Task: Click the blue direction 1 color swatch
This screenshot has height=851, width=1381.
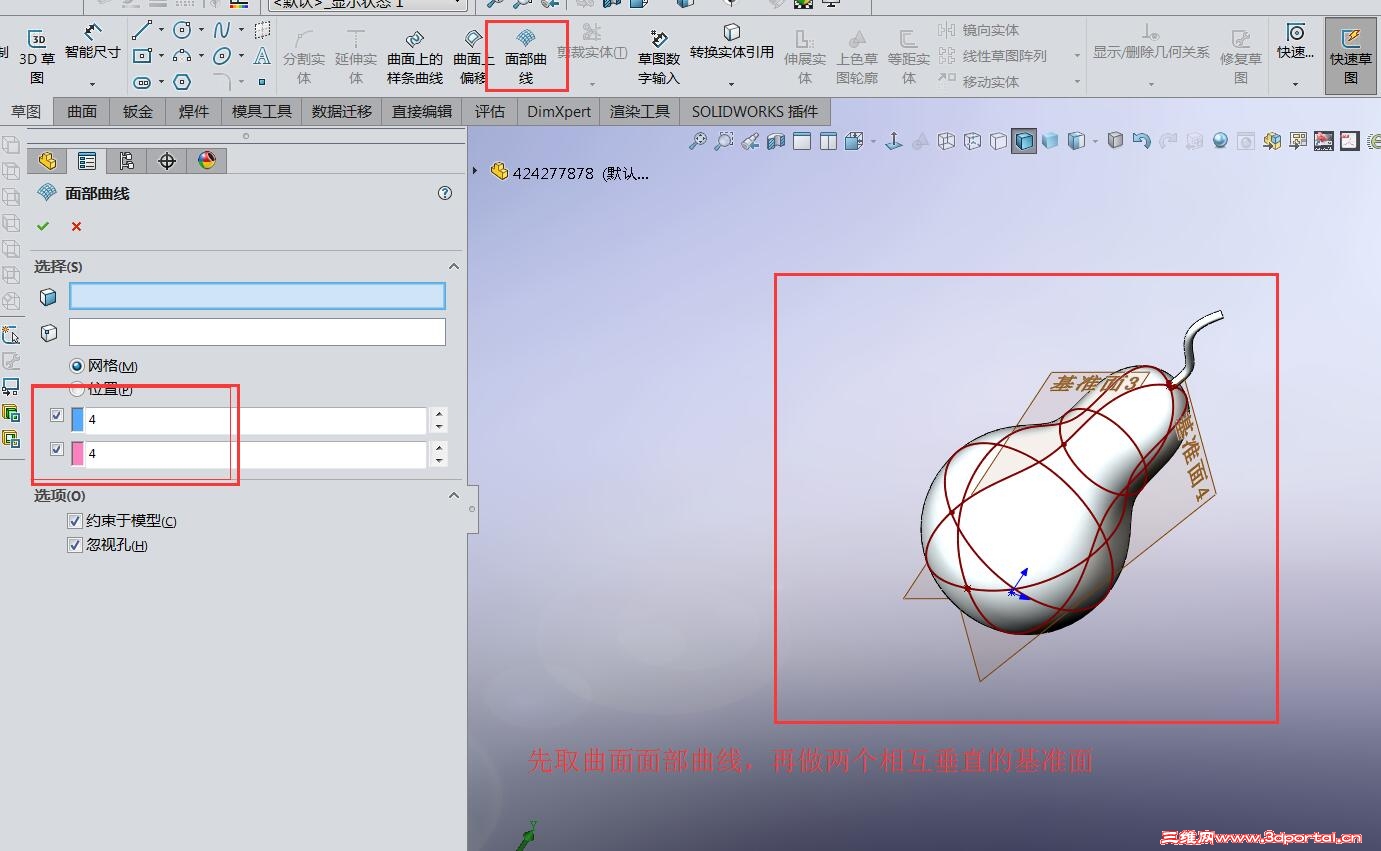Action: coord(78,420)
